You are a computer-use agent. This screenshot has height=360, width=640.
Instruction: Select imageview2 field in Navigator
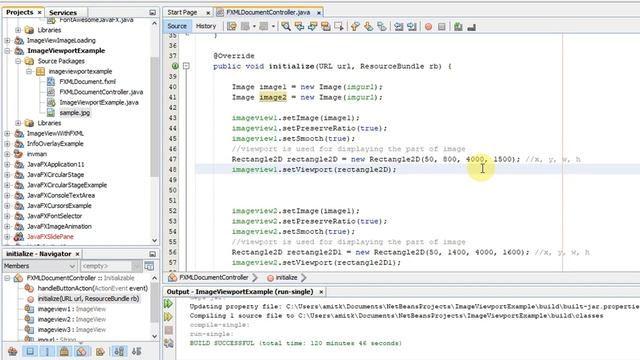pyautogui.click(x=71, y=319)
